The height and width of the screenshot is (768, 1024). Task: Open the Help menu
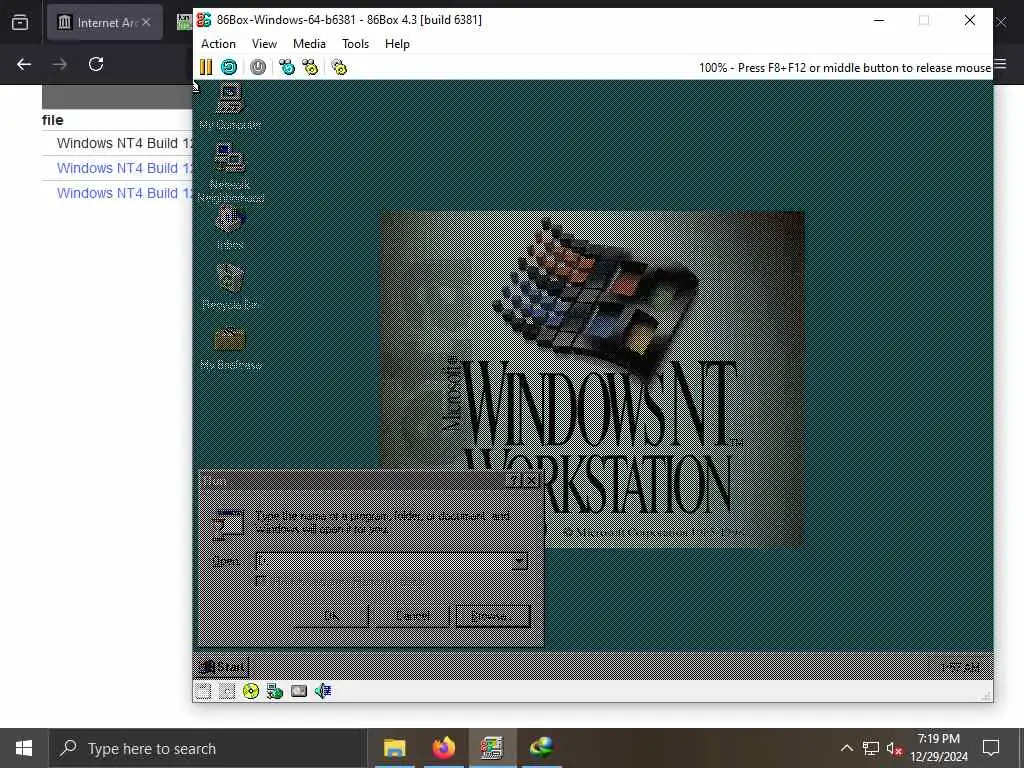click(x=397, y=44)
